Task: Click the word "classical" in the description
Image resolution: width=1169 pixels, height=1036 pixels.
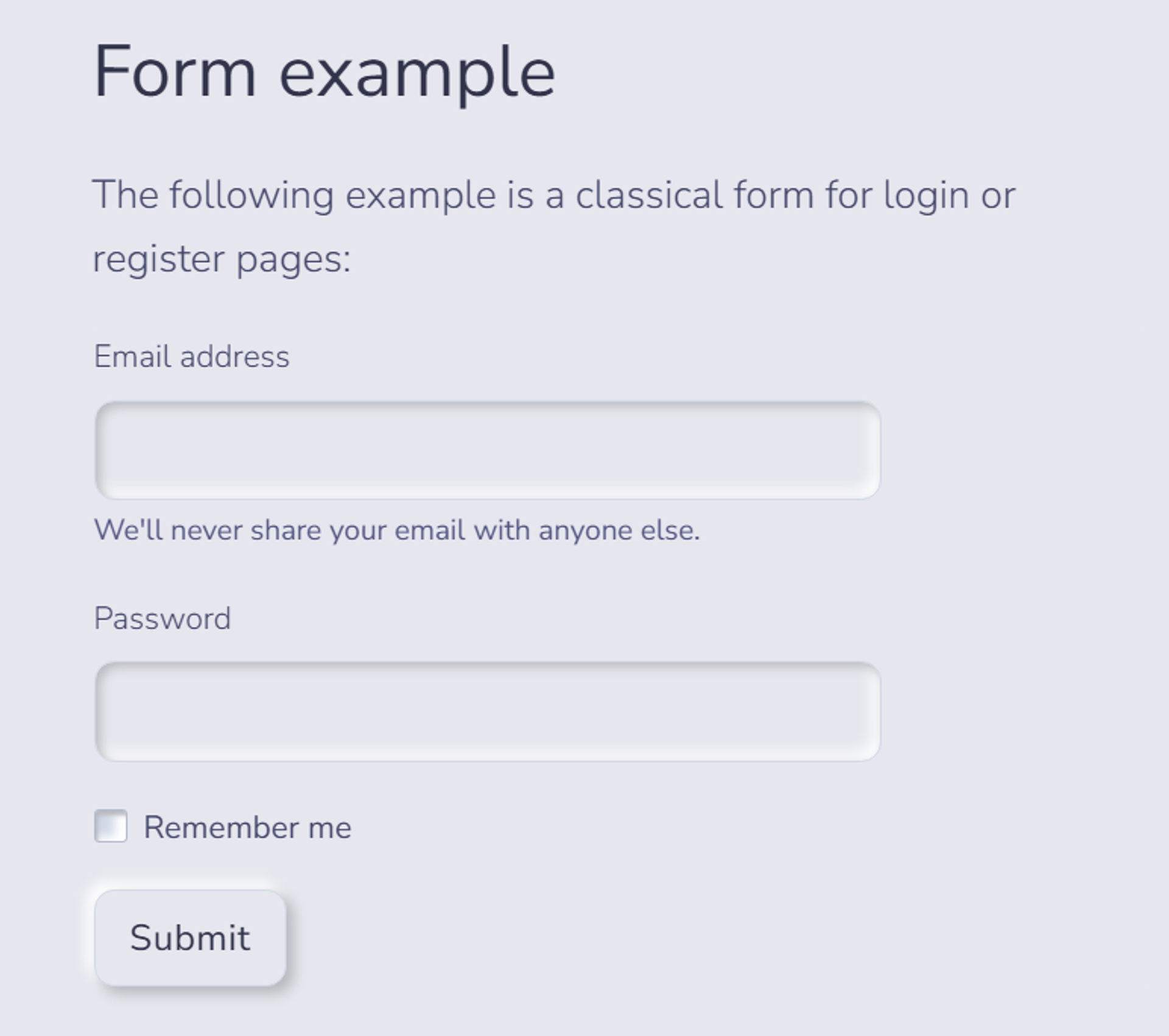Action: pyautogui.click(x=649, y=196)
